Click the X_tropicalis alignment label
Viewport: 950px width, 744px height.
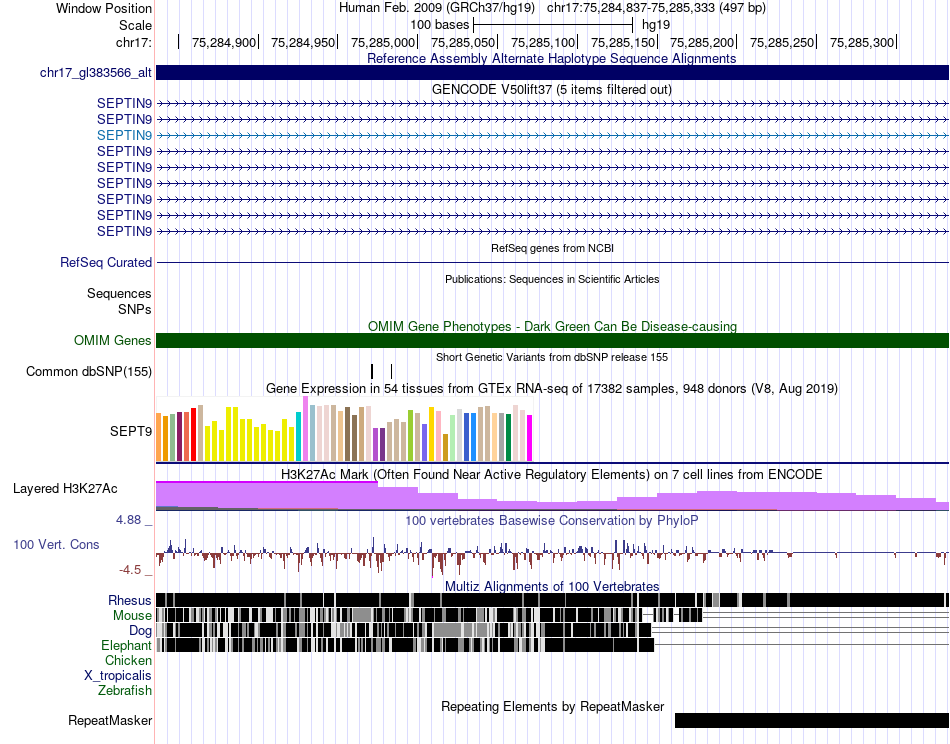118,676
